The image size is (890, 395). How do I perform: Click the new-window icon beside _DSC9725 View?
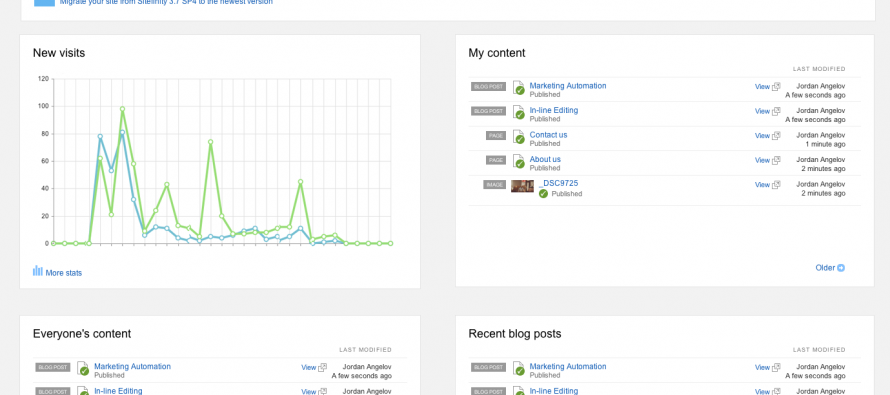[x=776, y=184]
